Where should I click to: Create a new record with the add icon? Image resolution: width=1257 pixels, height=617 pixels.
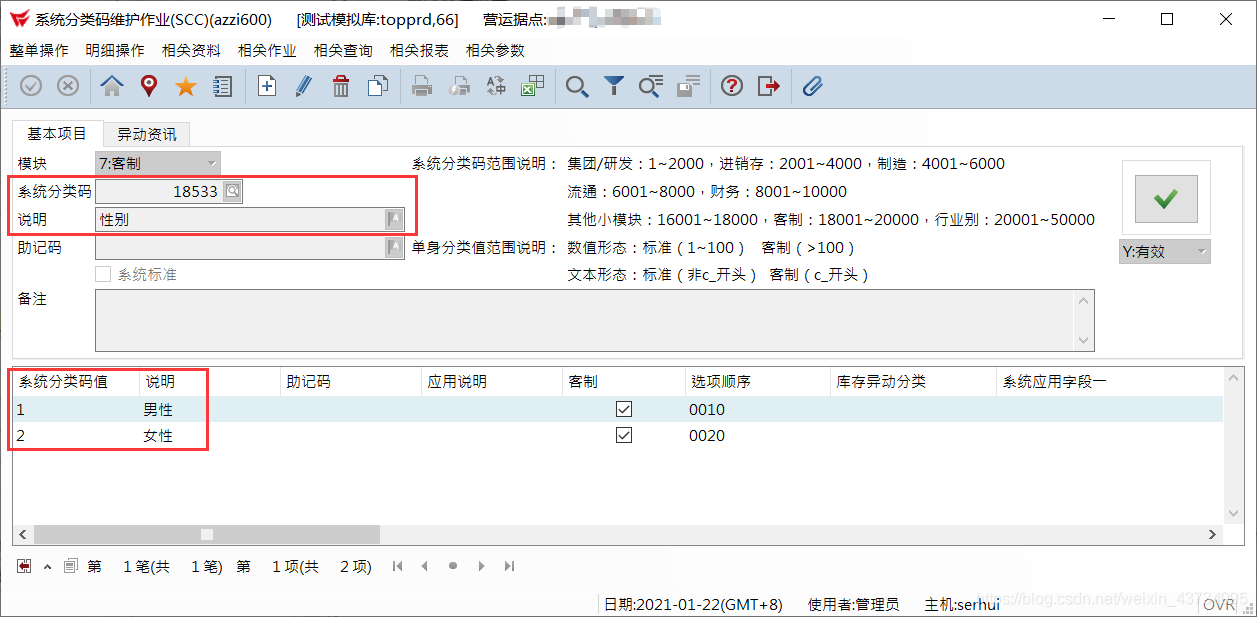[266, 86]
